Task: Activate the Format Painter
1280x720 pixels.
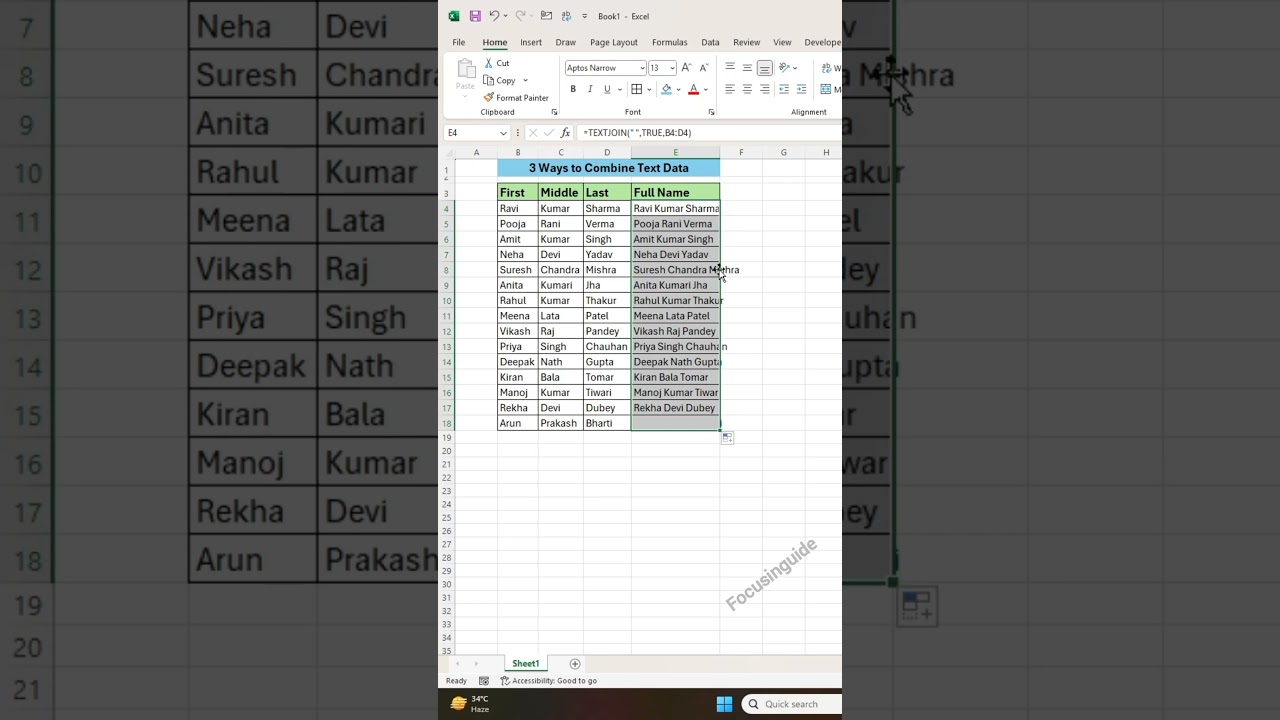Action: pos(516,97)
